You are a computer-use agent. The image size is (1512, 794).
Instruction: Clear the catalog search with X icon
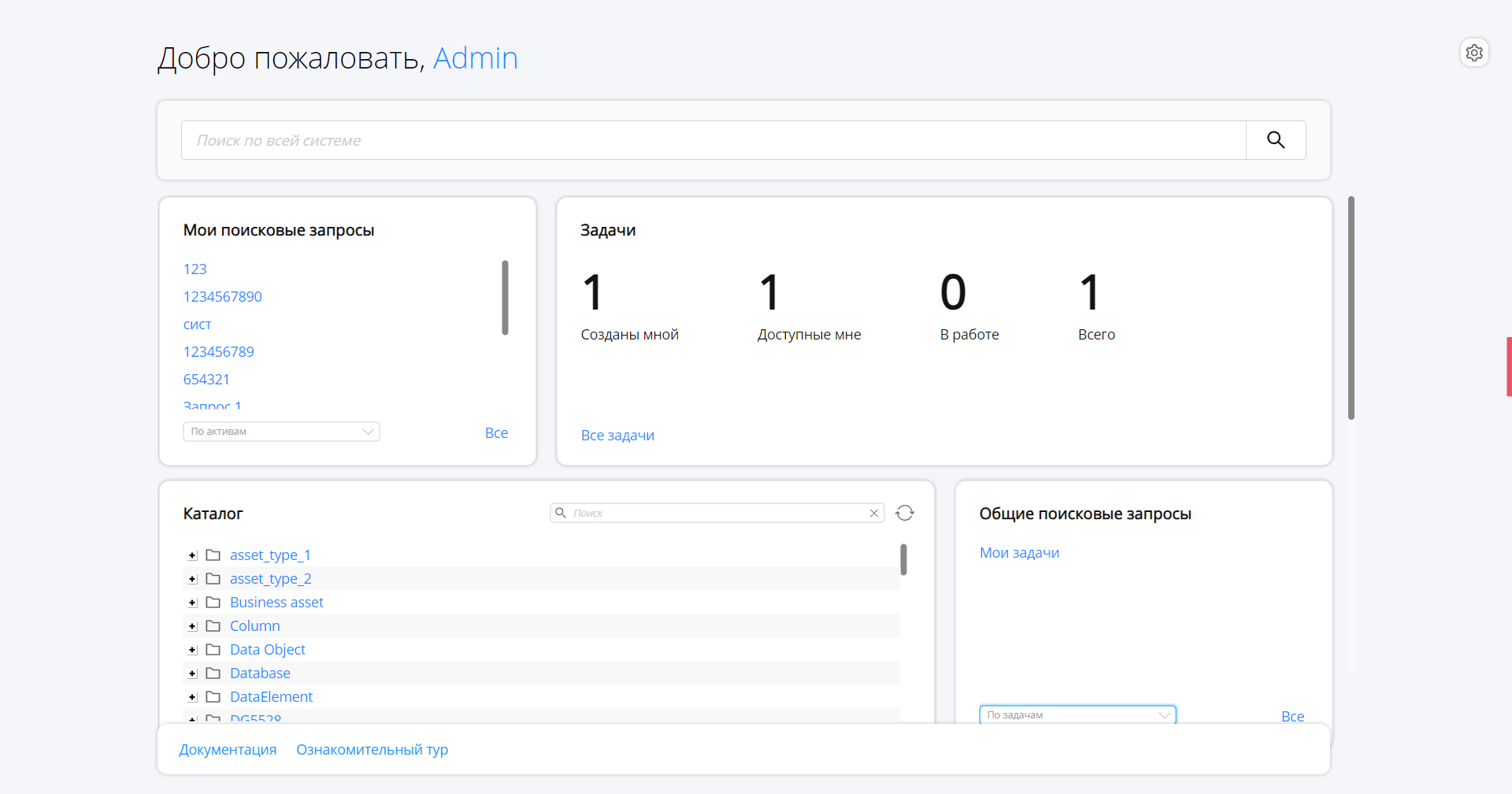click(874, 513)
